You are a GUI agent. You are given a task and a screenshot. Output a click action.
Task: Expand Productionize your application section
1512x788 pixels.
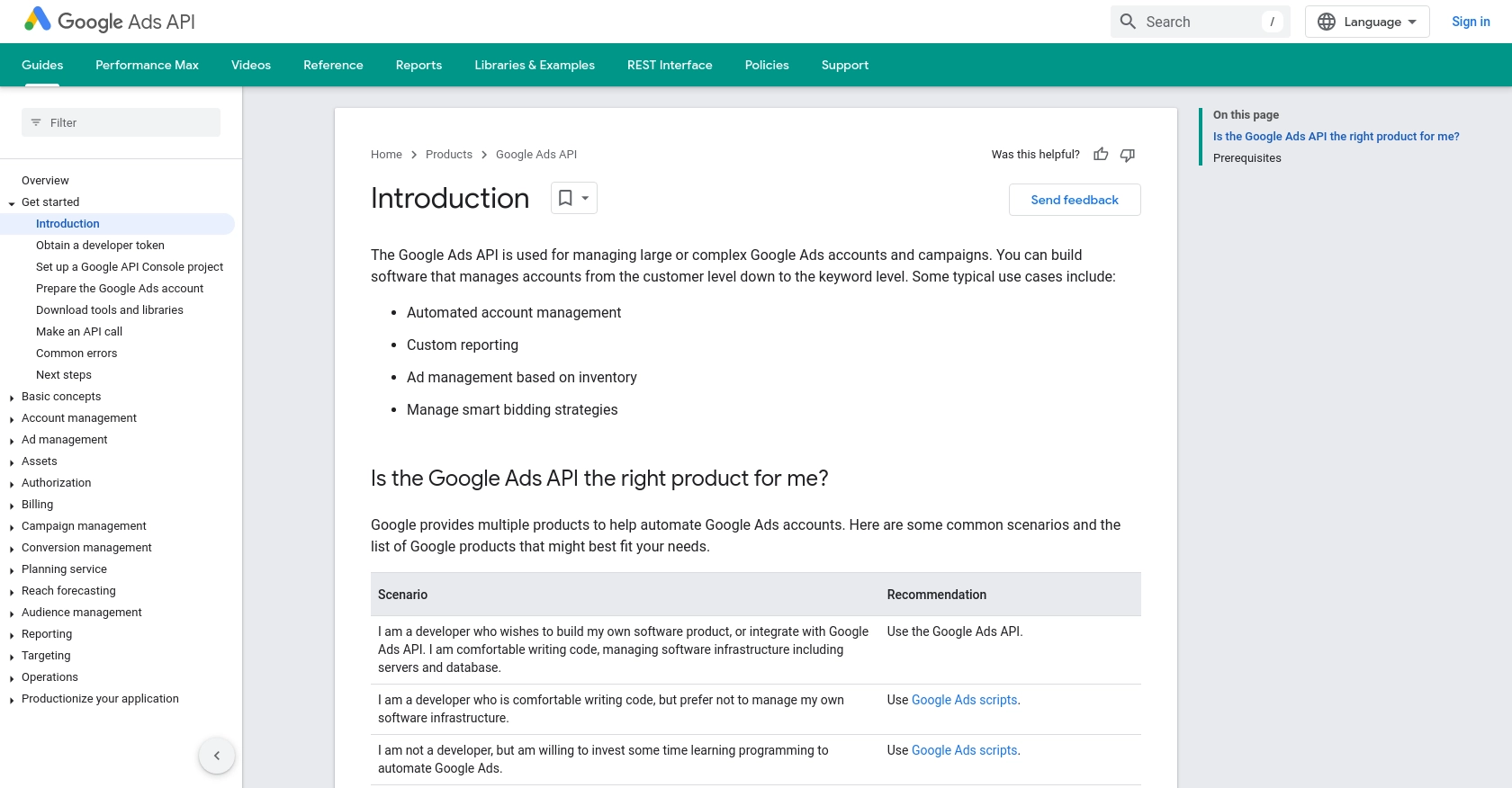coord(12,699)
